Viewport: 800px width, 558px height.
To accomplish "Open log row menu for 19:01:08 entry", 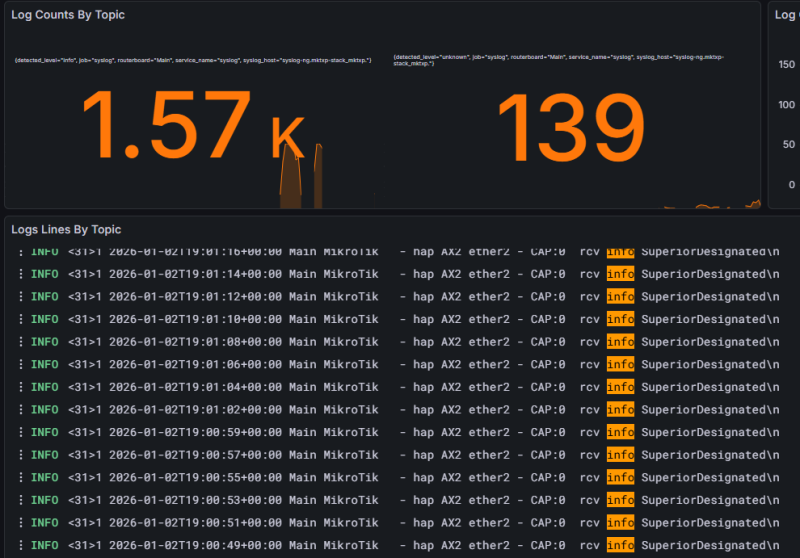I will 20,342.
